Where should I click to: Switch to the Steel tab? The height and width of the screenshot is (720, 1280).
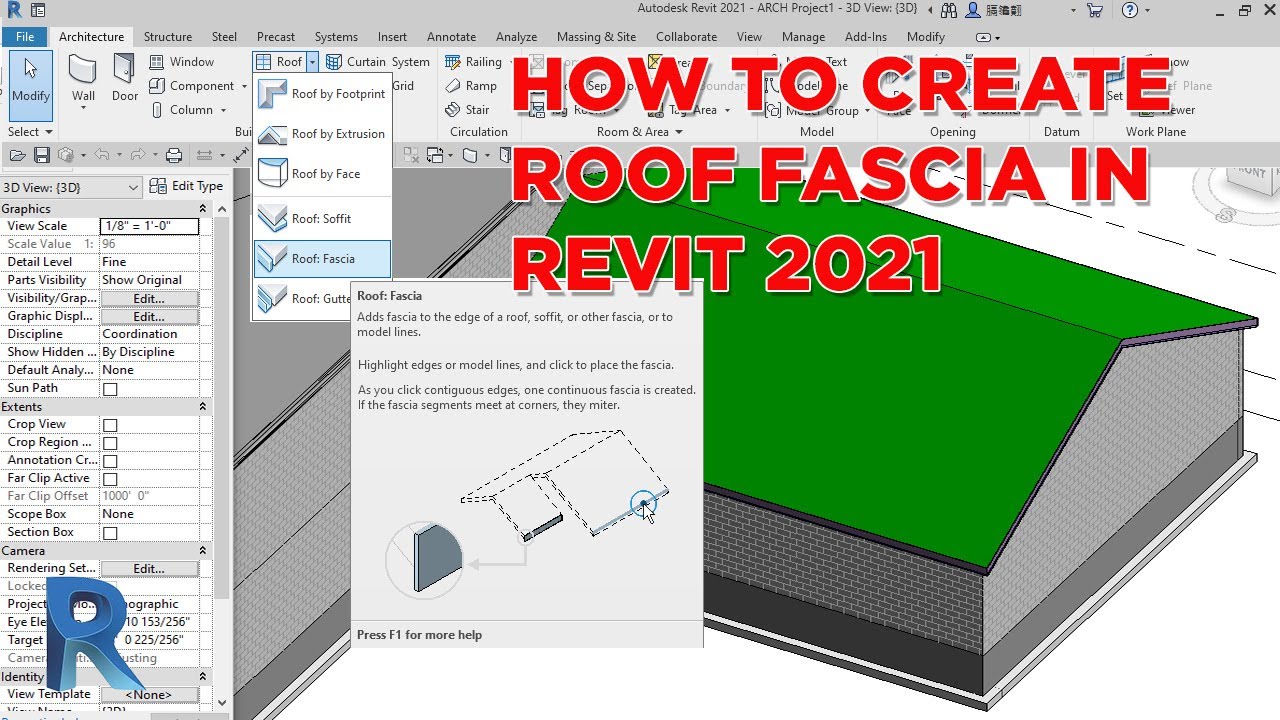(x=224, y=37)
